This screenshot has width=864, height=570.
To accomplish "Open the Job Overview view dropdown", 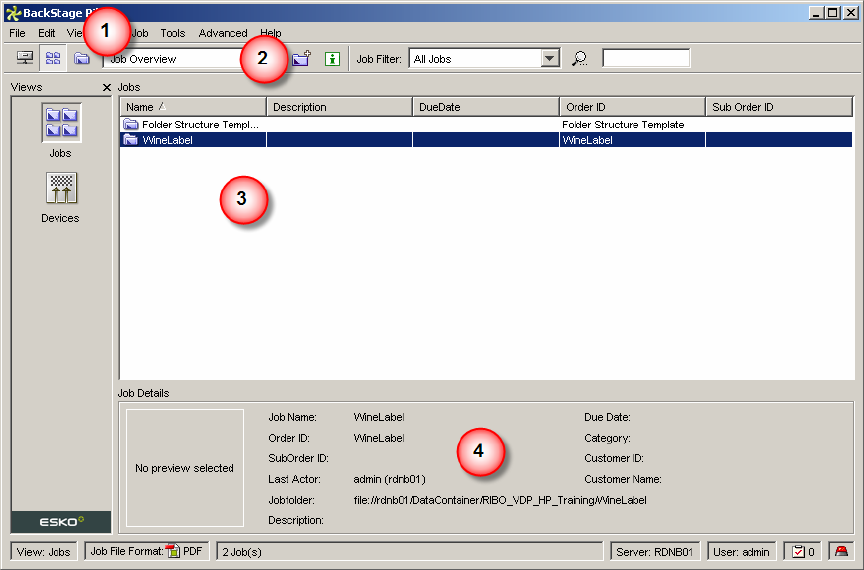I will click(175, 58).
